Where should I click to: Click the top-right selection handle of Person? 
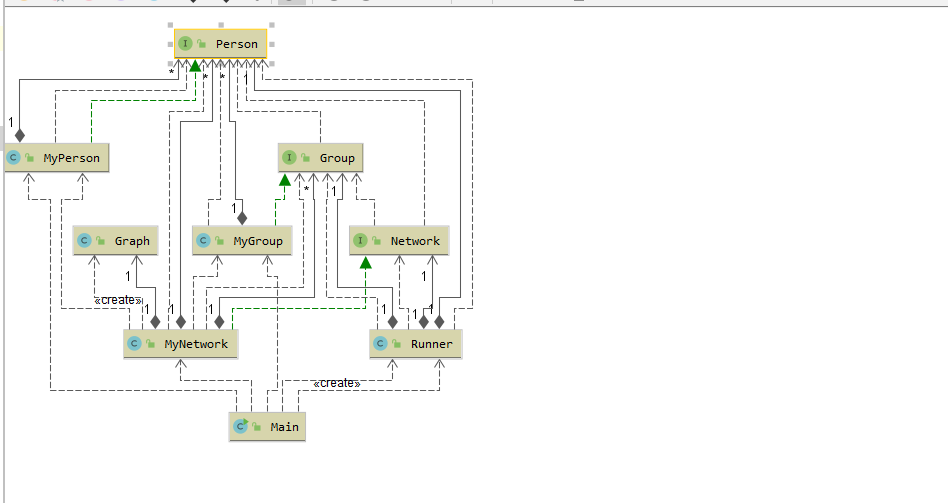272,25
